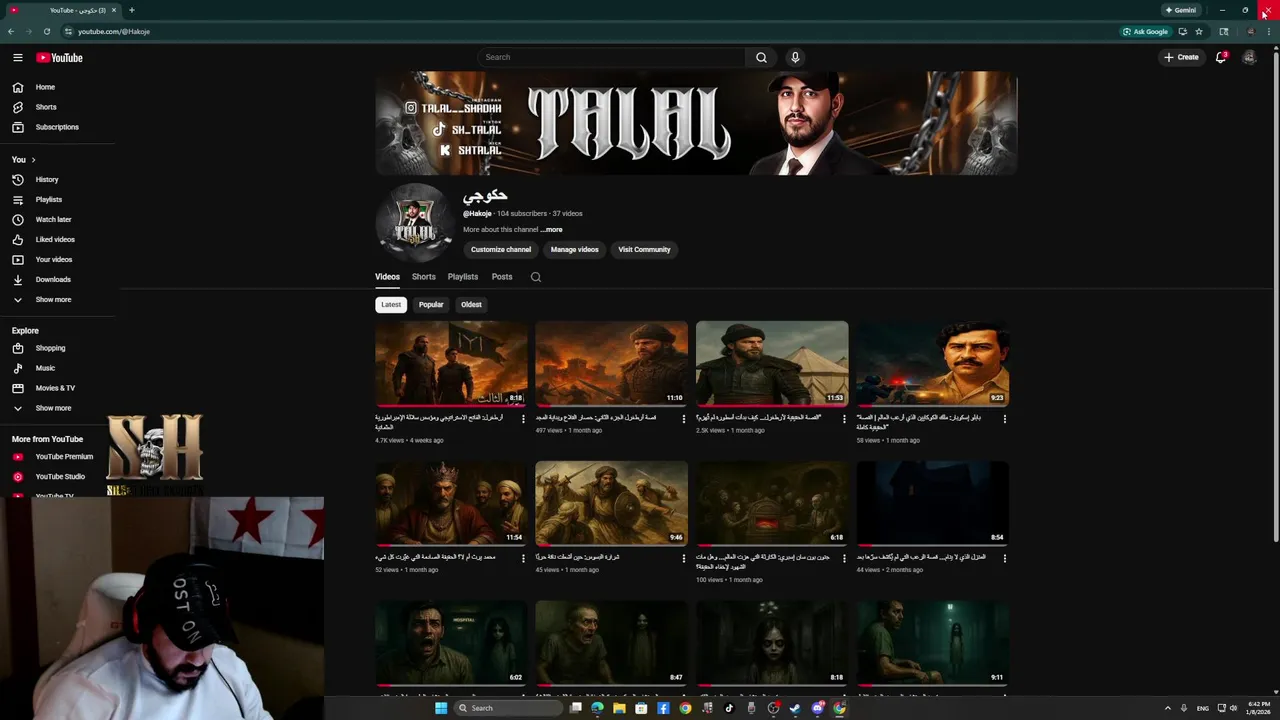Open options menu for the 8:54 video
The height and width of the screenshot is (720, 1280).
[x=1005, y=558]
